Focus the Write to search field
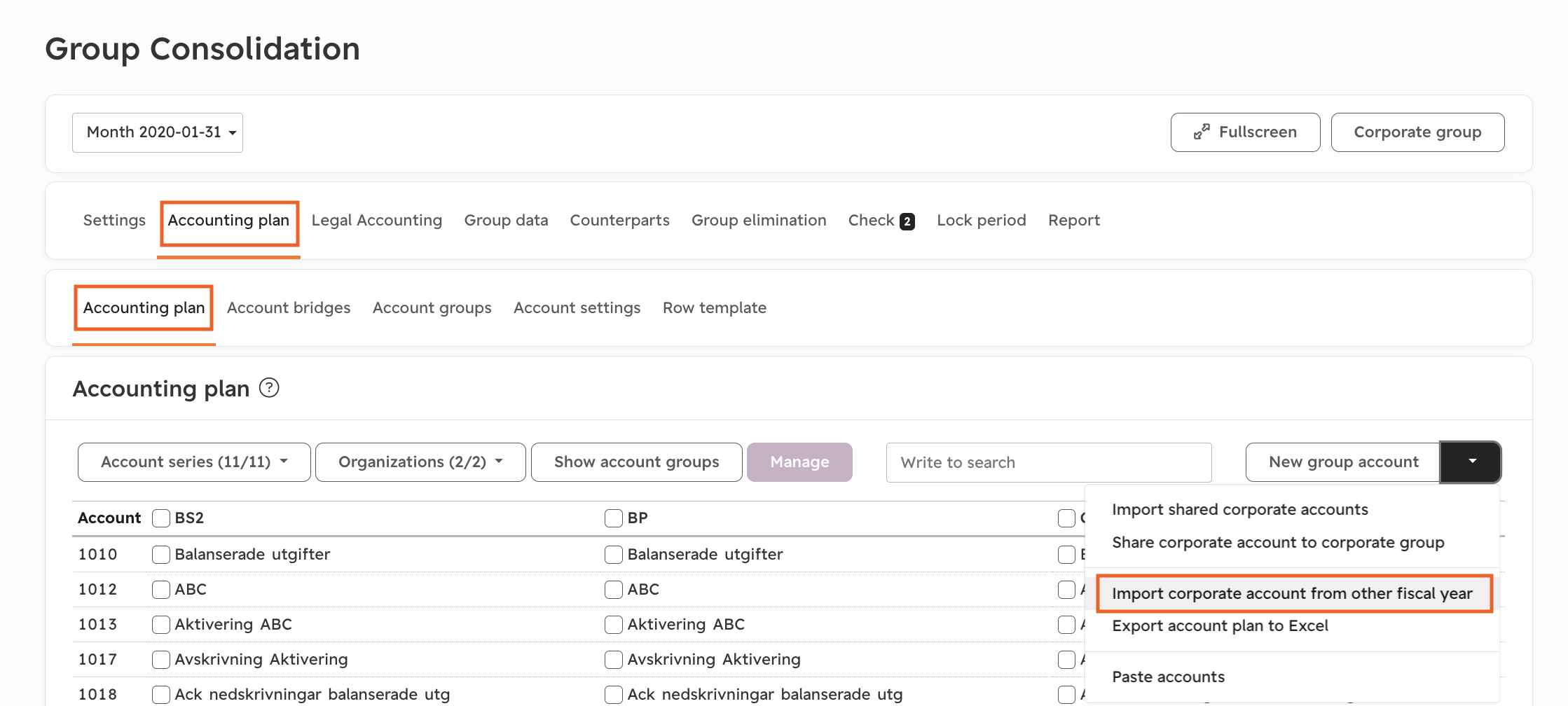 click(x=1049, y=462)
